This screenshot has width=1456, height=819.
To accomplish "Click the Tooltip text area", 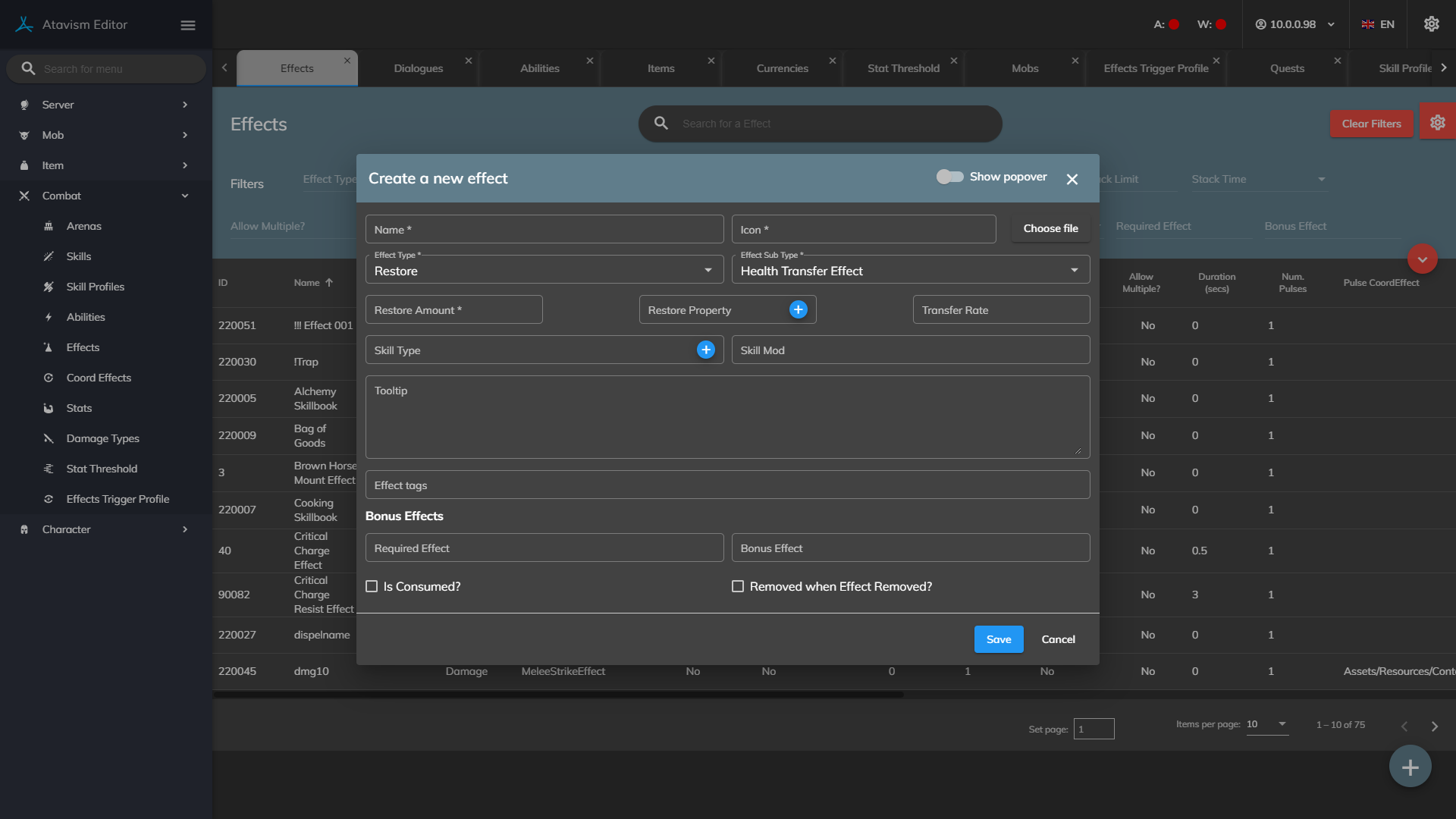I will 727,417.
